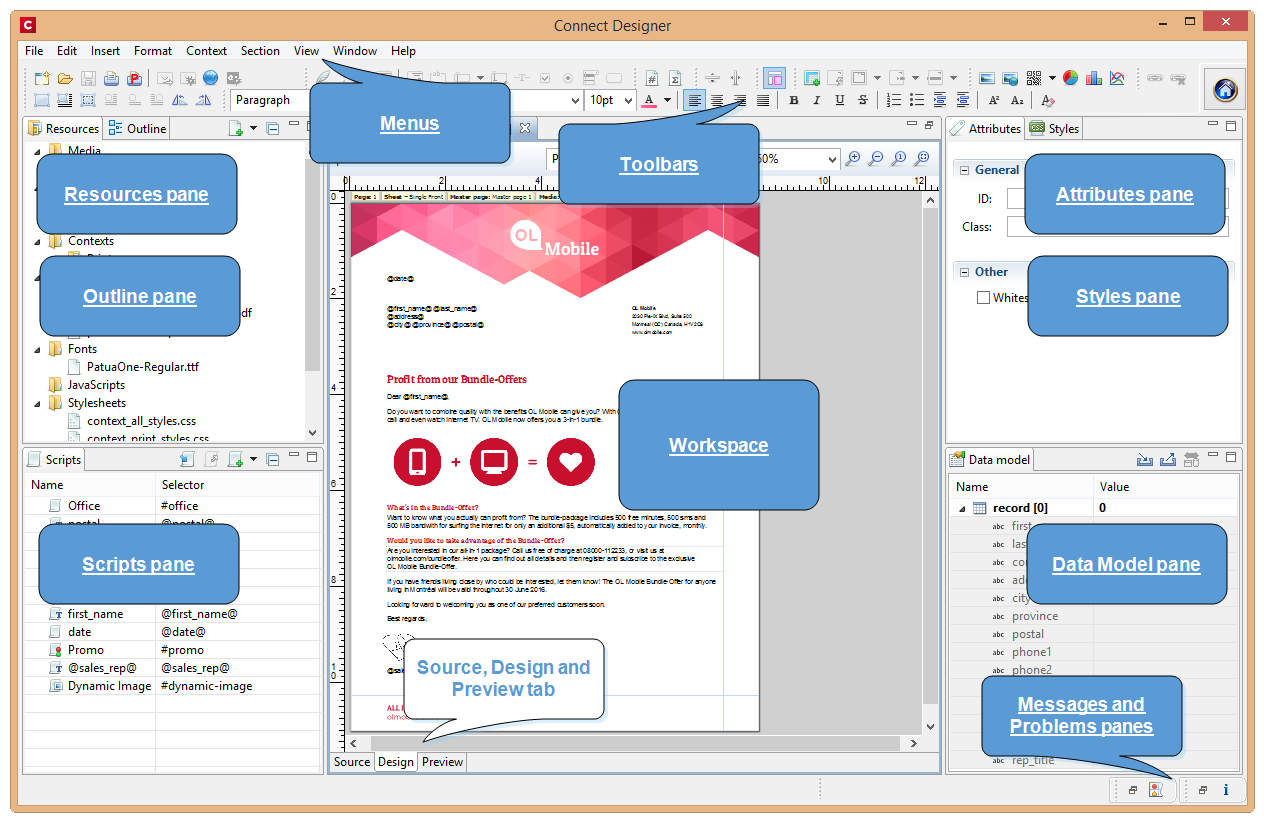Toggle italic formatting
The image size is (1264, 824).
pyautogui.click(x=817, y=100)
